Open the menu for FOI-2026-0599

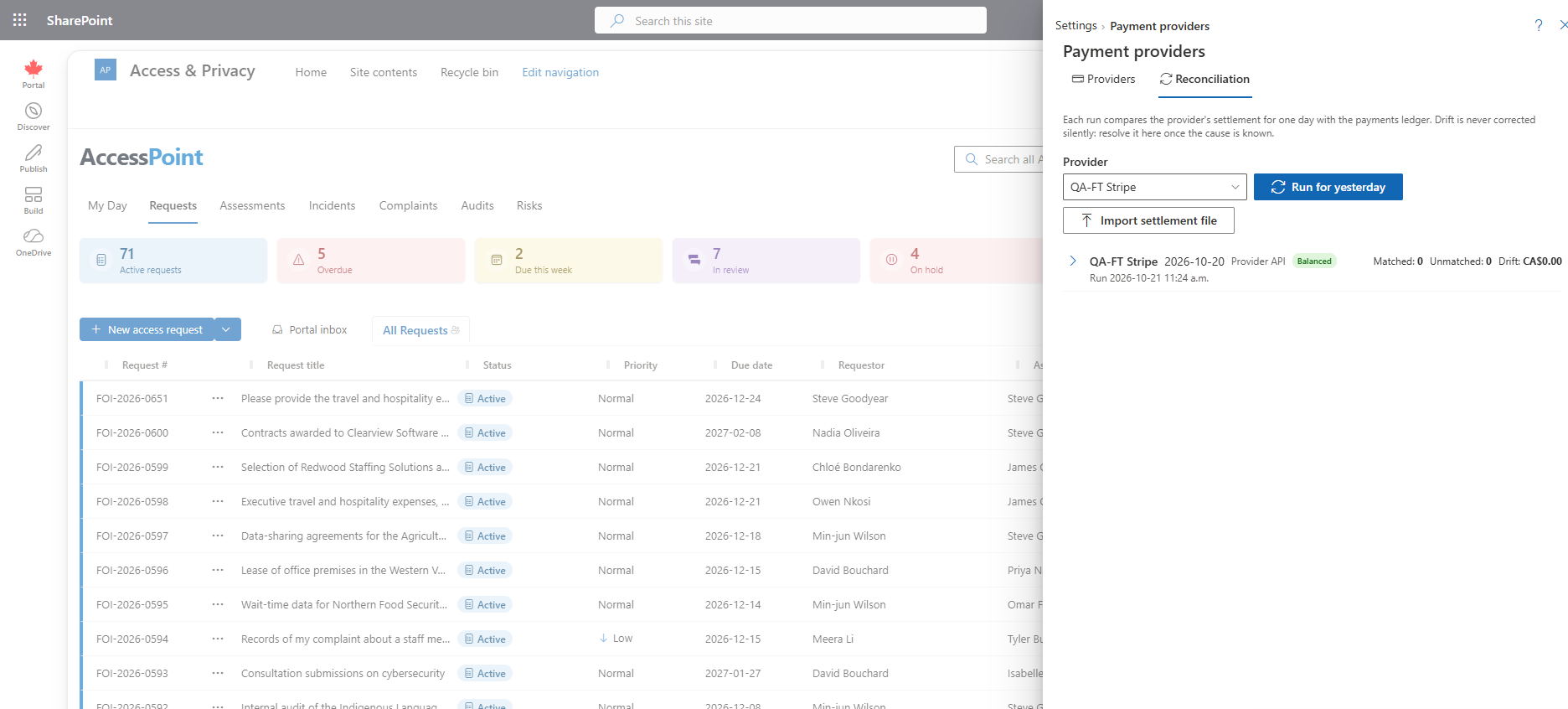pos(218,467)
